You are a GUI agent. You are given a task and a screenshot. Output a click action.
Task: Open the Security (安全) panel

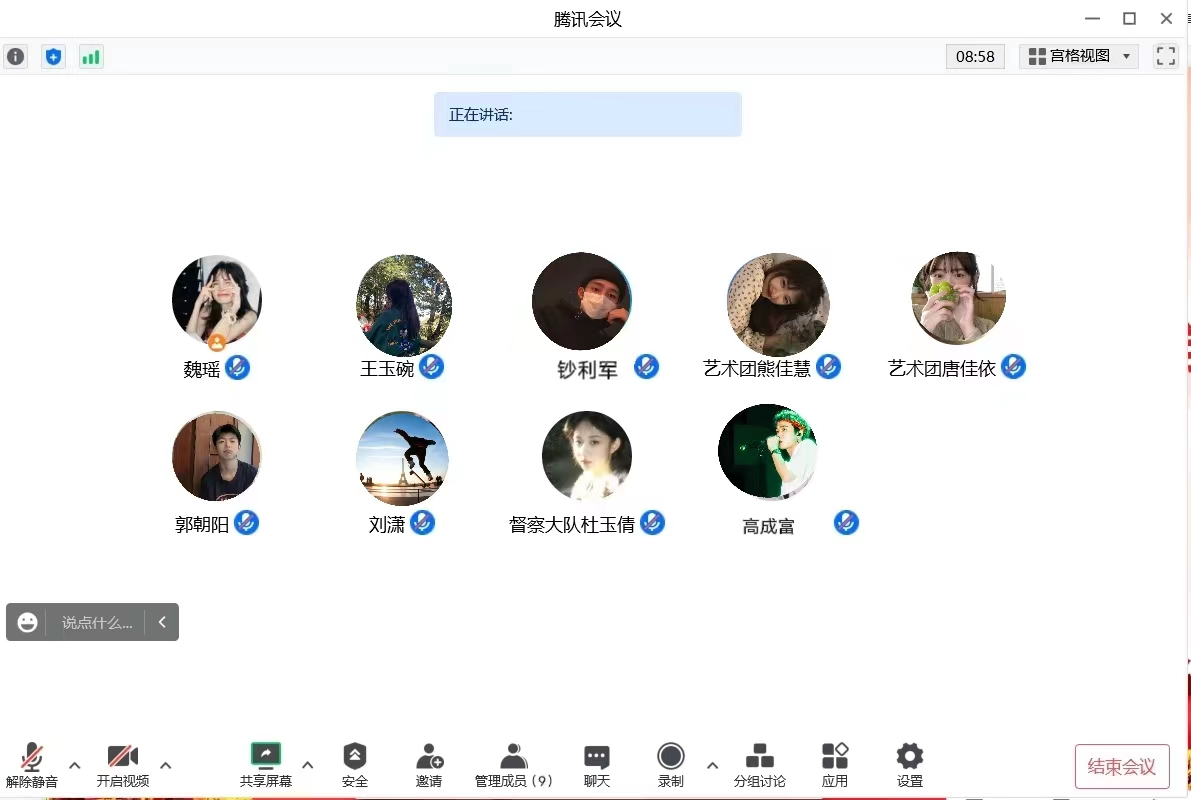[355, 765]
